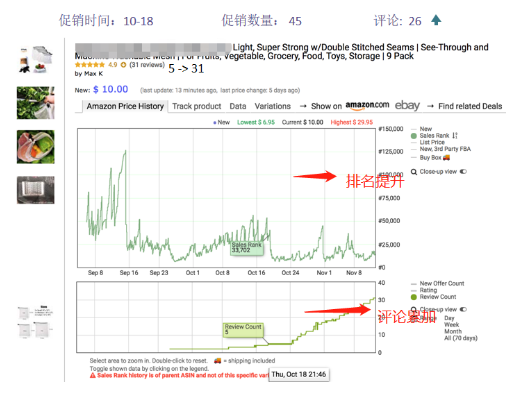Image resolution: width=509 pixels, height=402 pixels.
Task: Toggle the Review Count legend dot
Action: point(414,297)
